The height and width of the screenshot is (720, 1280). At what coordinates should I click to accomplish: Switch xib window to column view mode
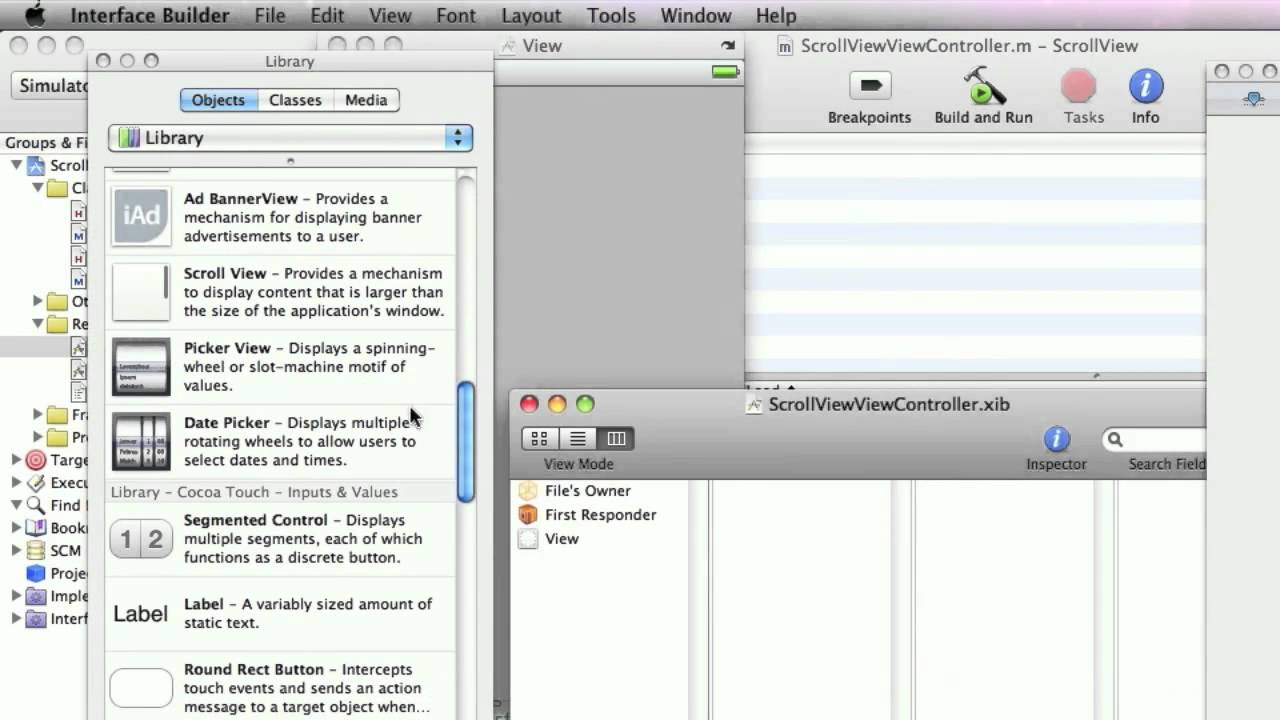[616, 439]
